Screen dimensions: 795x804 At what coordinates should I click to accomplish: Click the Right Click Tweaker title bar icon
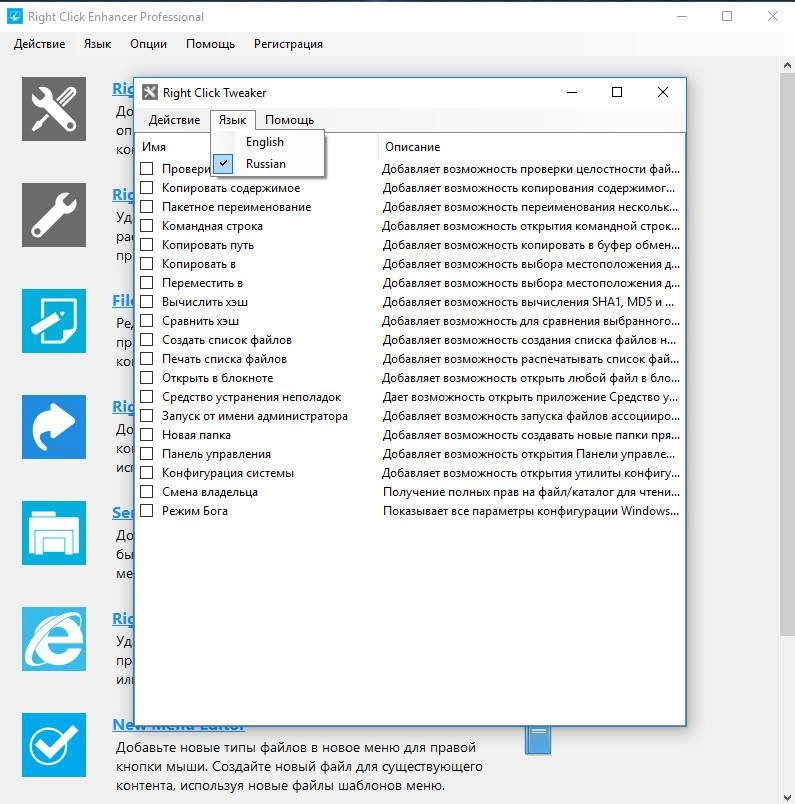pyautogui.click(x=150, y=92)
